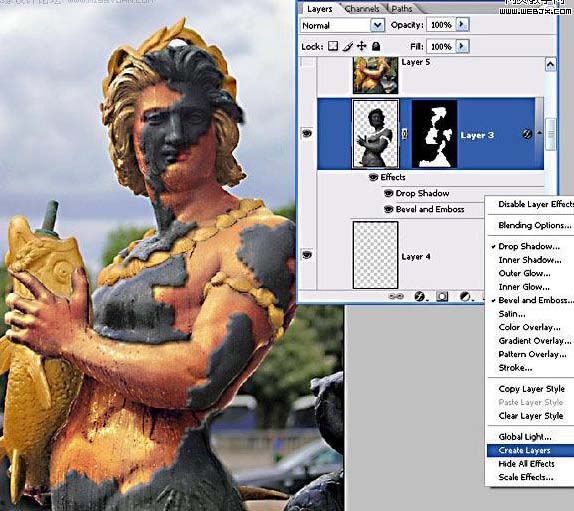Click the link layers icon at panel bottom
Viewport: 574px width, 511px height.
(396, 296)
